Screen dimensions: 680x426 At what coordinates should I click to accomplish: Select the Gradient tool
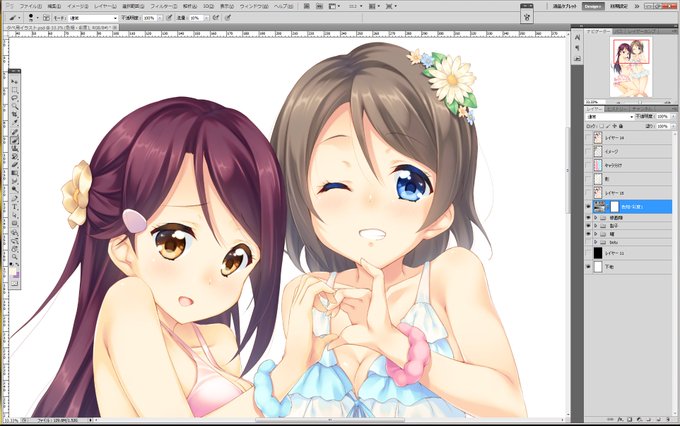click(14, 174)
